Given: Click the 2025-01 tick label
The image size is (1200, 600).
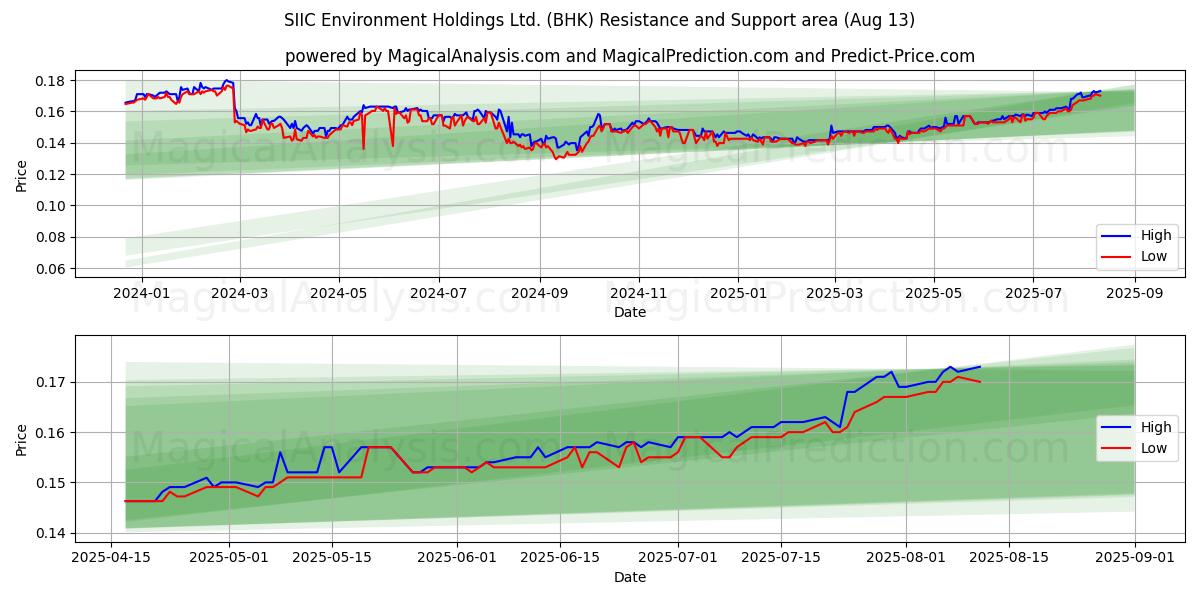Looking at the screenshot, I should pos(739,293).
